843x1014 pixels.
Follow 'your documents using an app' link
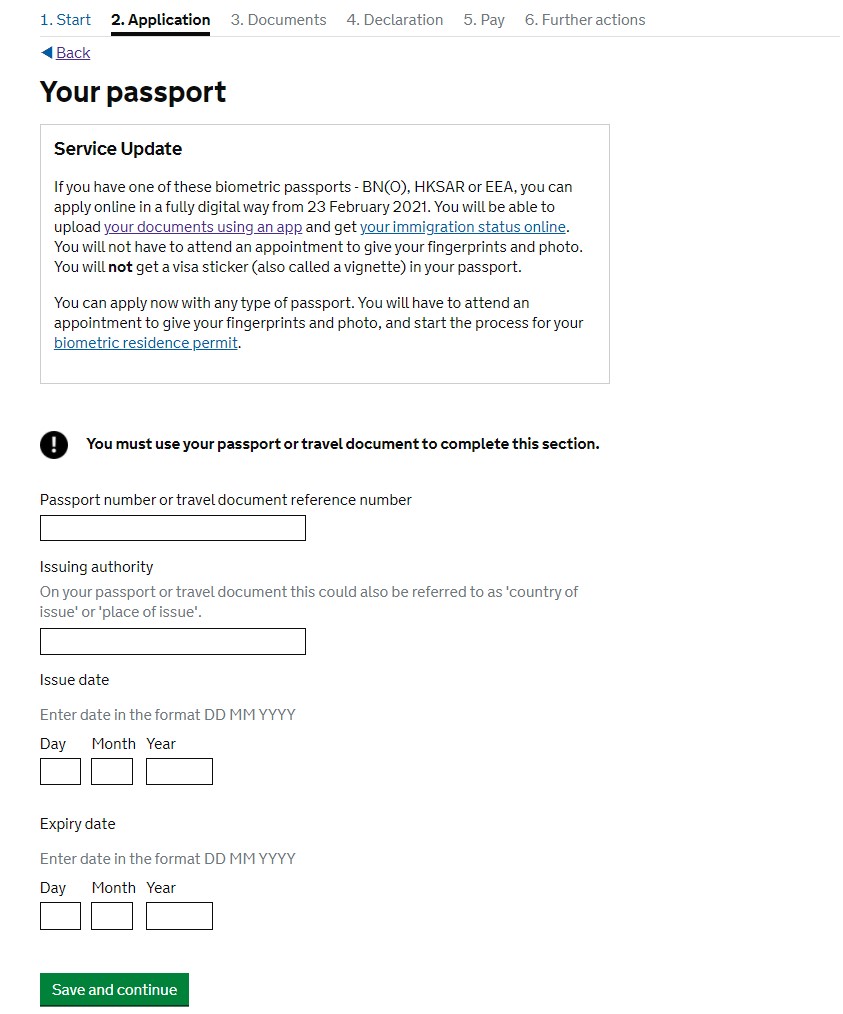(x=203, y=227)
